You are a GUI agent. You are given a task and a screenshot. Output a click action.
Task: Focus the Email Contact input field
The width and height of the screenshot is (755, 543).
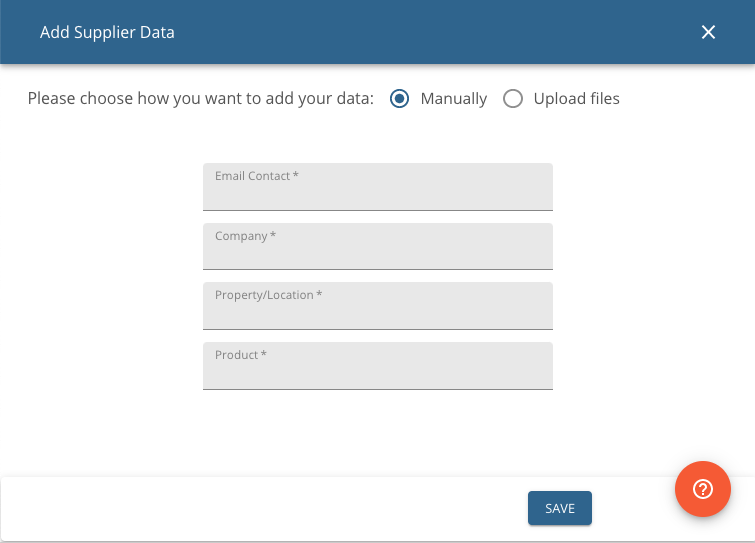tap(378, 187)
